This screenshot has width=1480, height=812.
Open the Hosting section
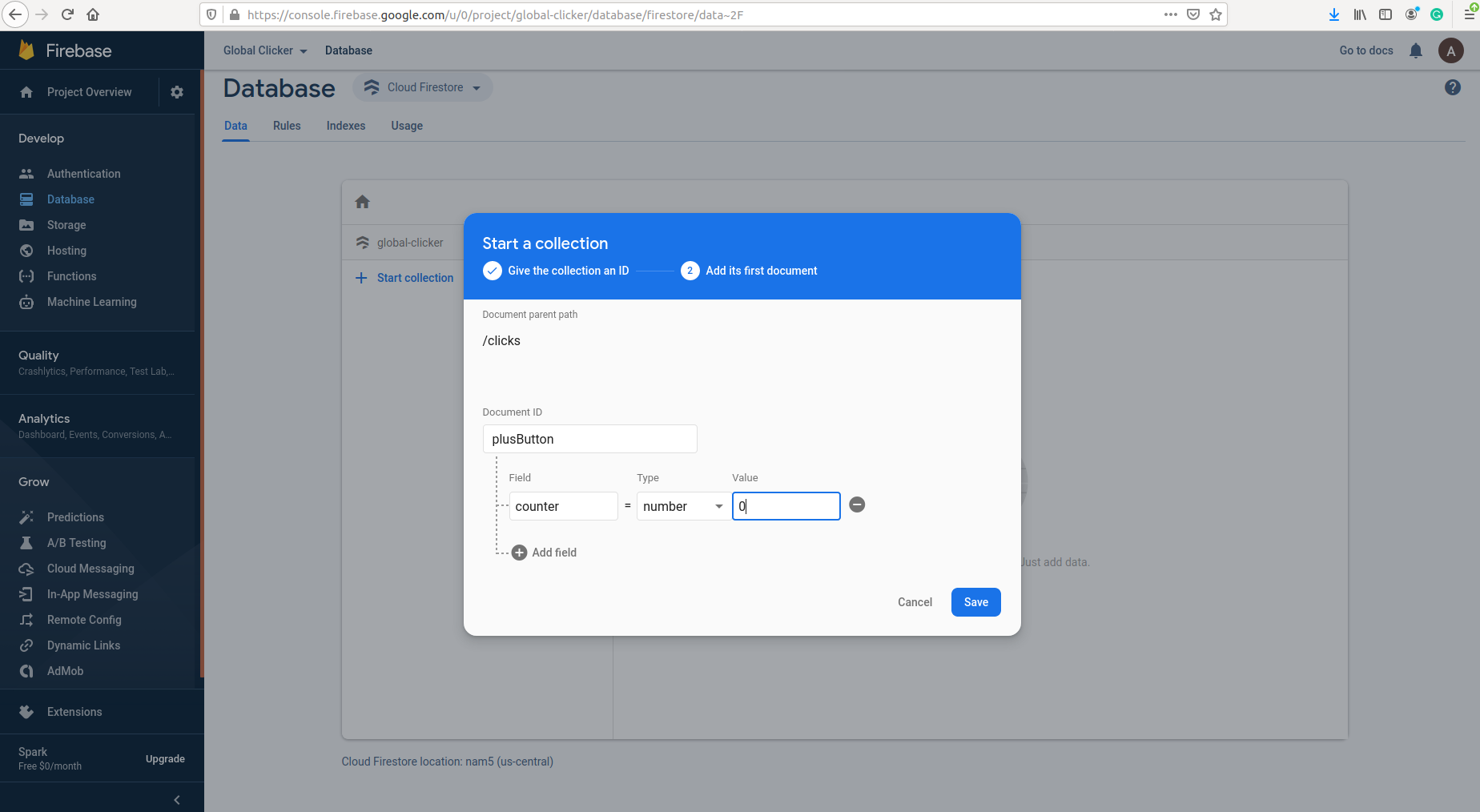click(68, 251)
